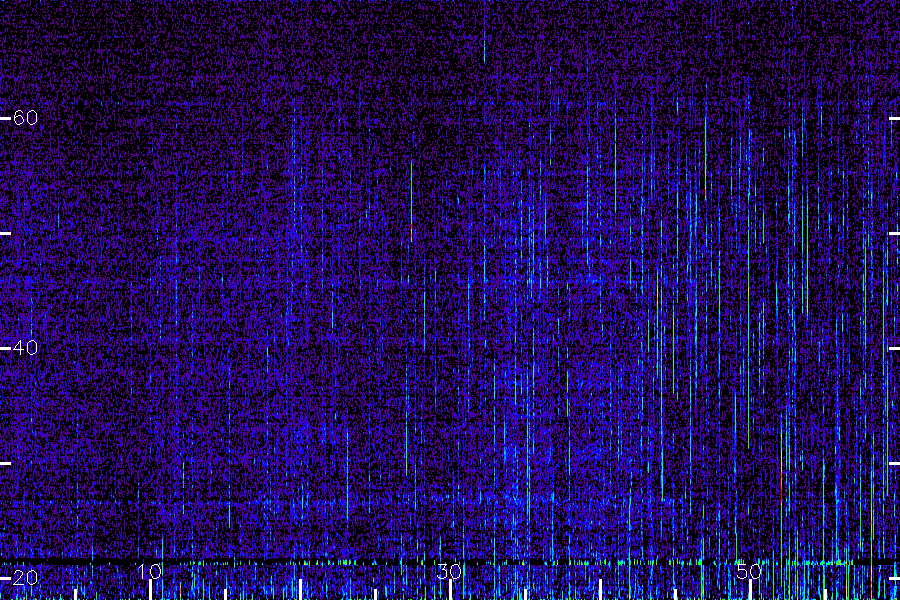
Task: Click the "20" vertical axis label
Action: [x=25, y=577]
